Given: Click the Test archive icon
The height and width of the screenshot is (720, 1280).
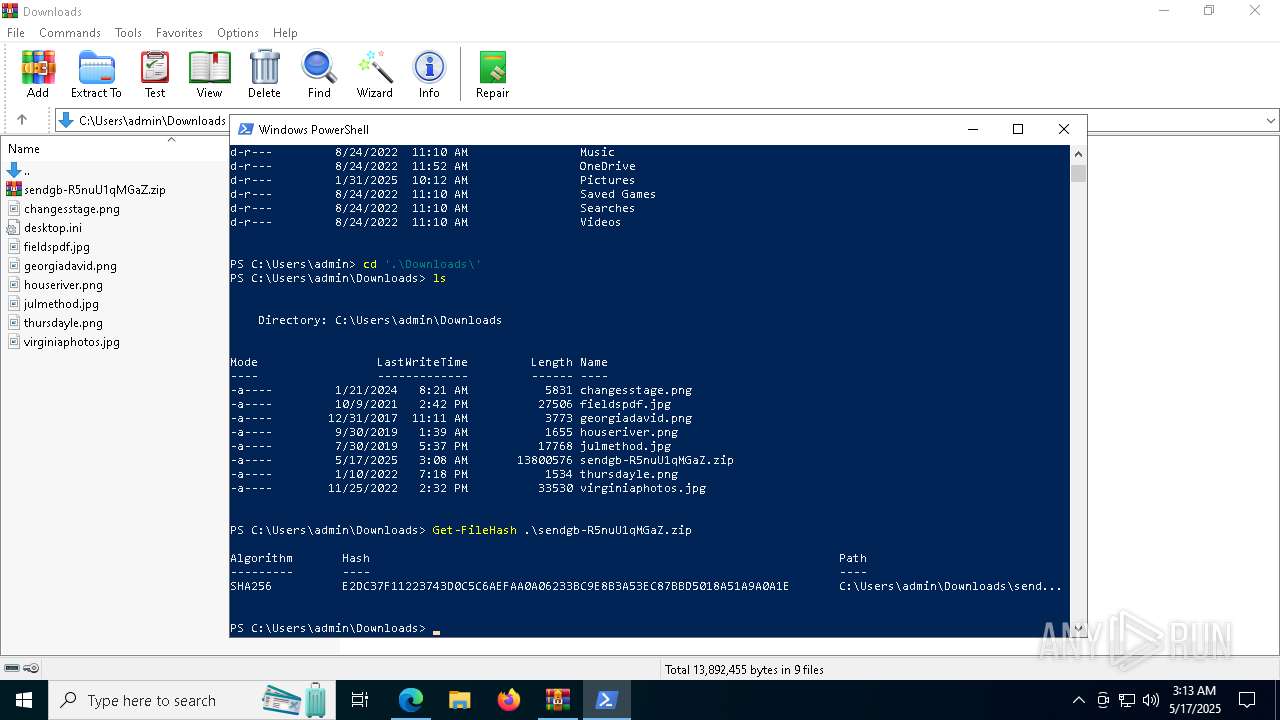Looking at the screenshot, I should coord(155,75).
